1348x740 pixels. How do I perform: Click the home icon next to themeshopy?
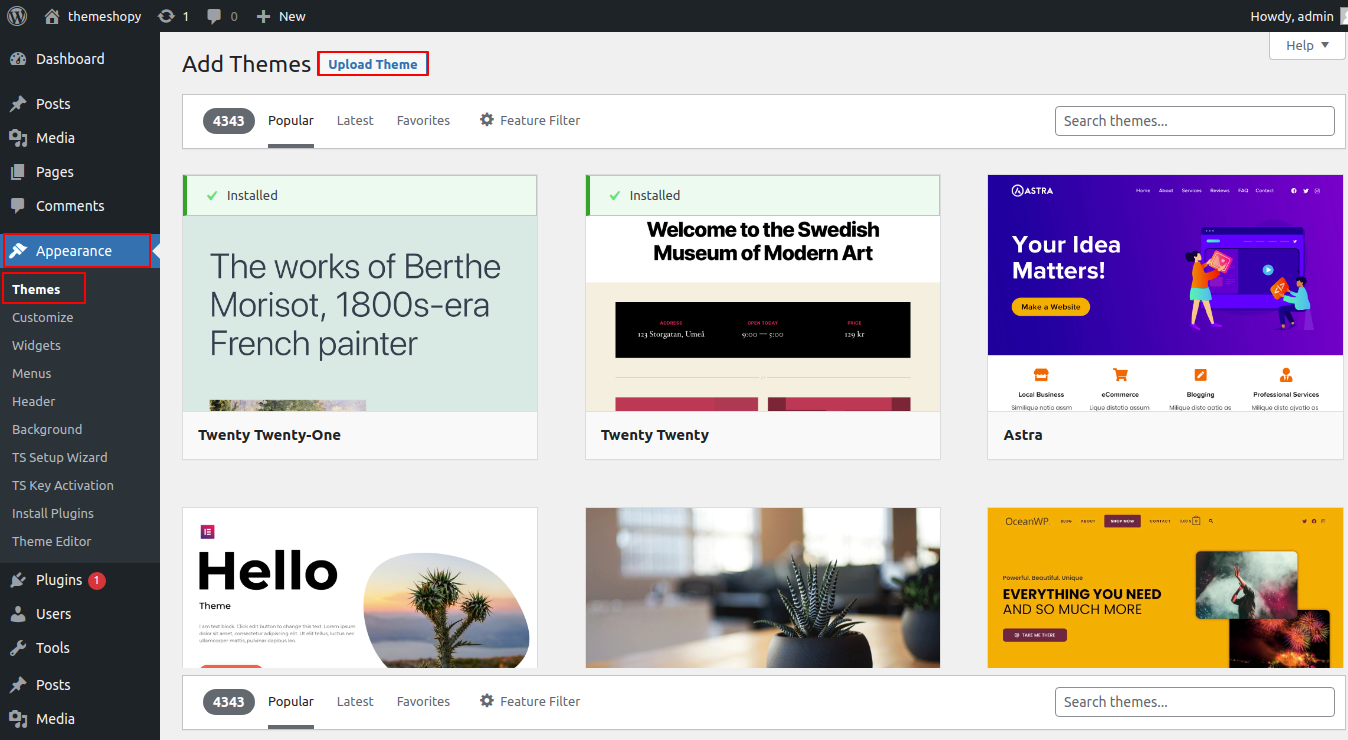coord(52,16)
